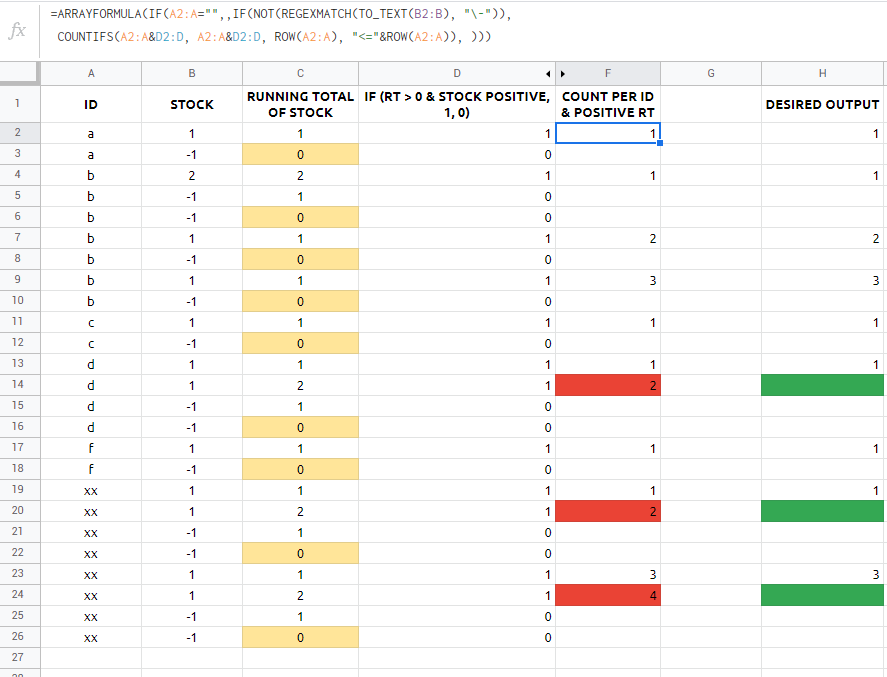
Task: Click cell A17 containing 'f'
Action: coord(91,449)
